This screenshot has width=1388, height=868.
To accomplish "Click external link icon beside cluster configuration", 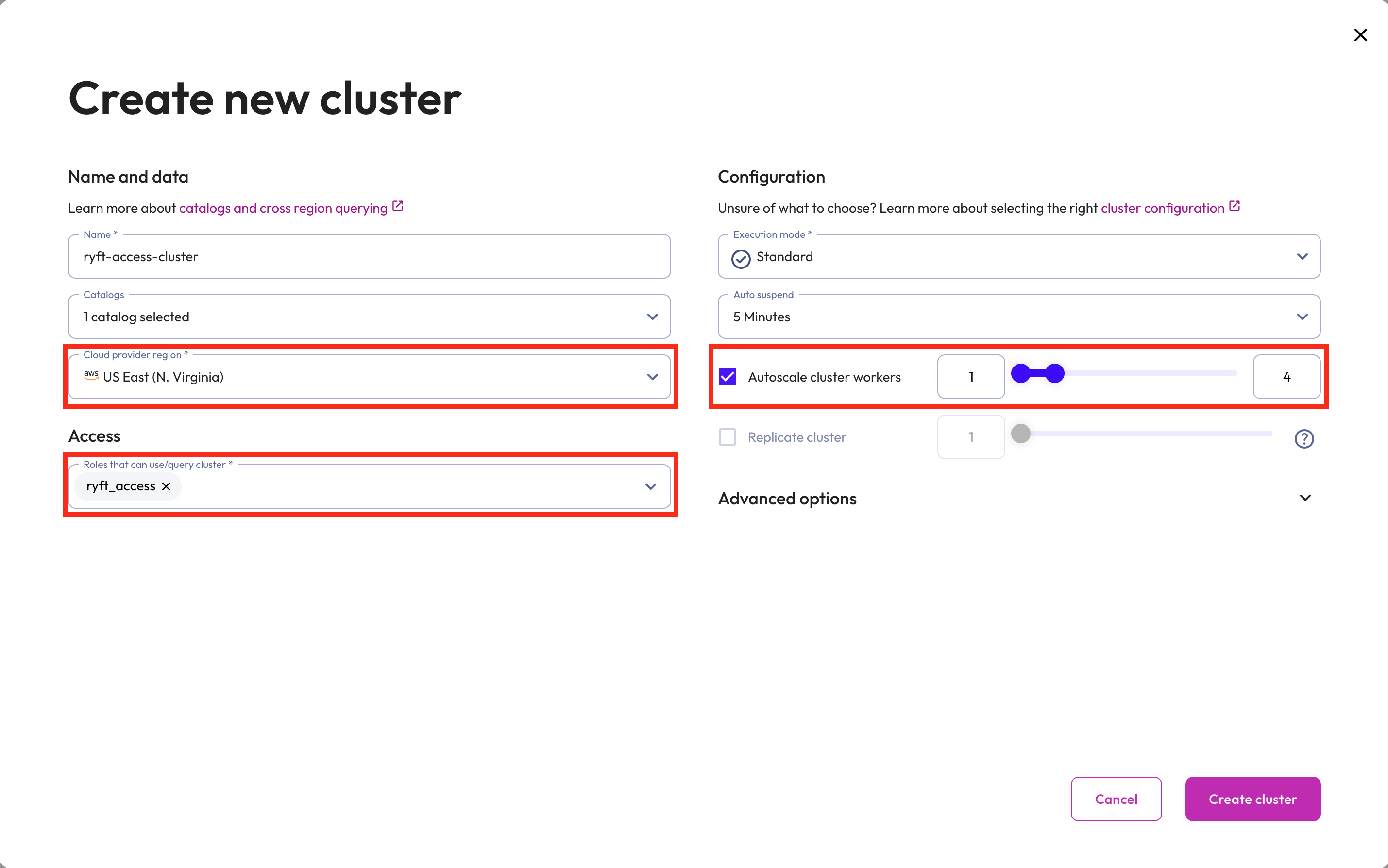I will (1234, 206).
